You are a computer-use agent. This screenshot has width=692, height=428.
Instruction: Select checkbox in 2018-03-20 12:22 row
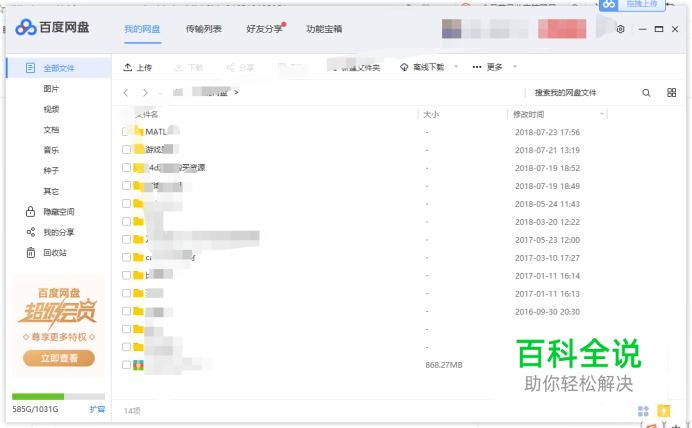(x=126, y=222)
